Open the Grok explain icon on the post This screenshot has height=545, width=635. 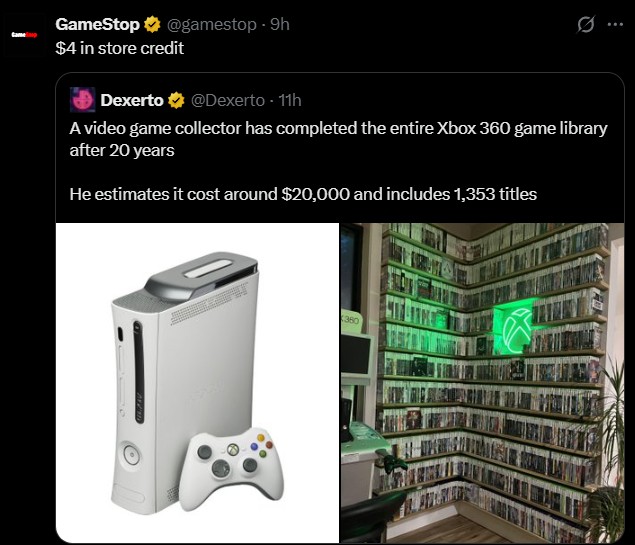586,25
